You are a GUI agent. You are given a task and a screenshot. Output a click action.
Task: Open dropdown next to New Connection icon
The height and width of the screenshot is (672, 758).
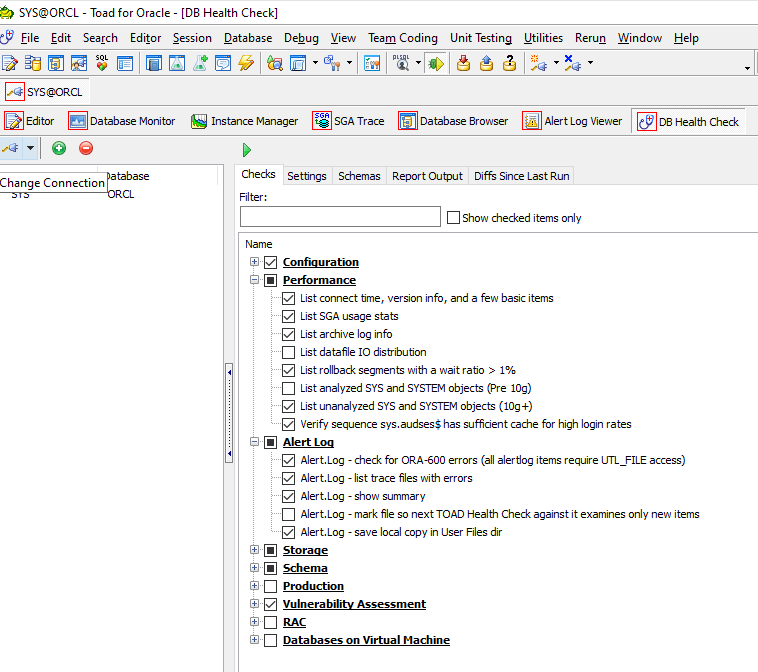pos(556,63)
